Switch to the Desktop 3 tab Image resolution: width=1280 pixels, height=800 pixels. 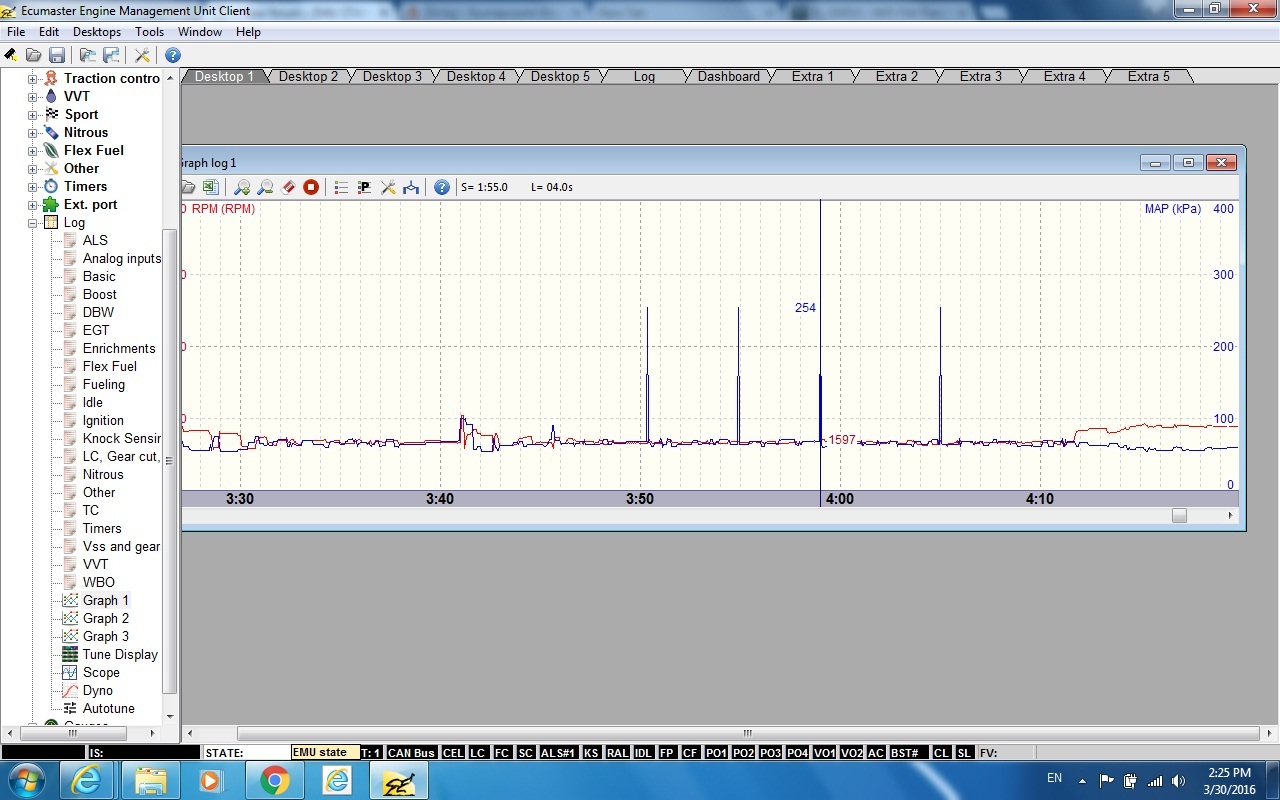(392, 76)
